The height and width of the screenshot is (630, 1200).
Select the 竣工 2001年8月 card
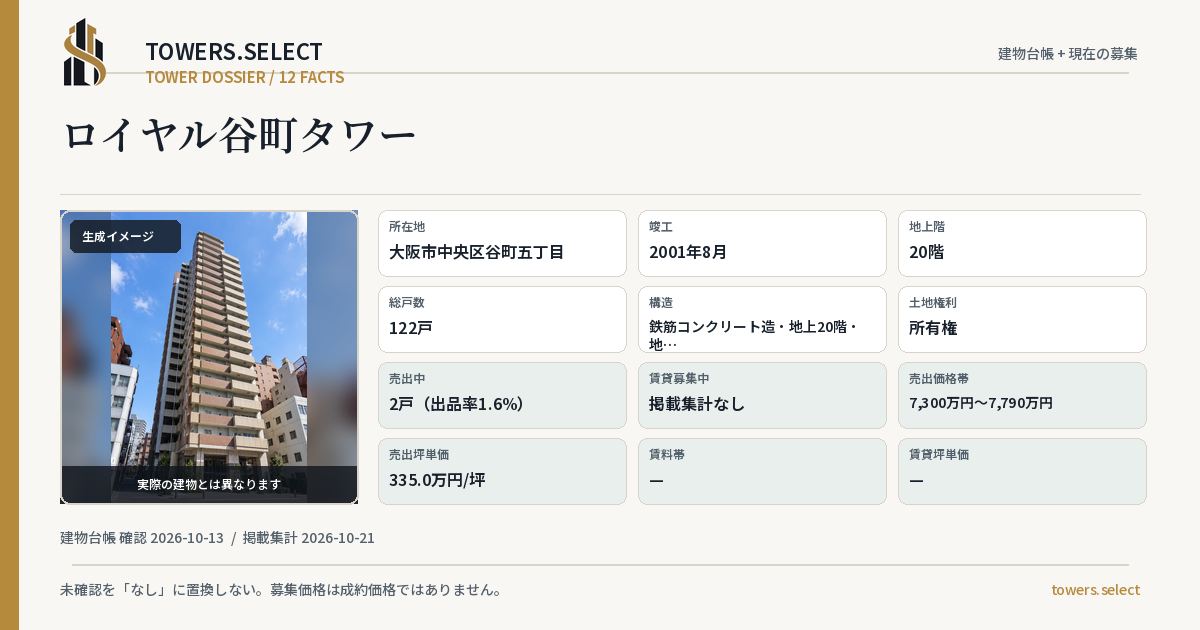click(x=762, y=243)
